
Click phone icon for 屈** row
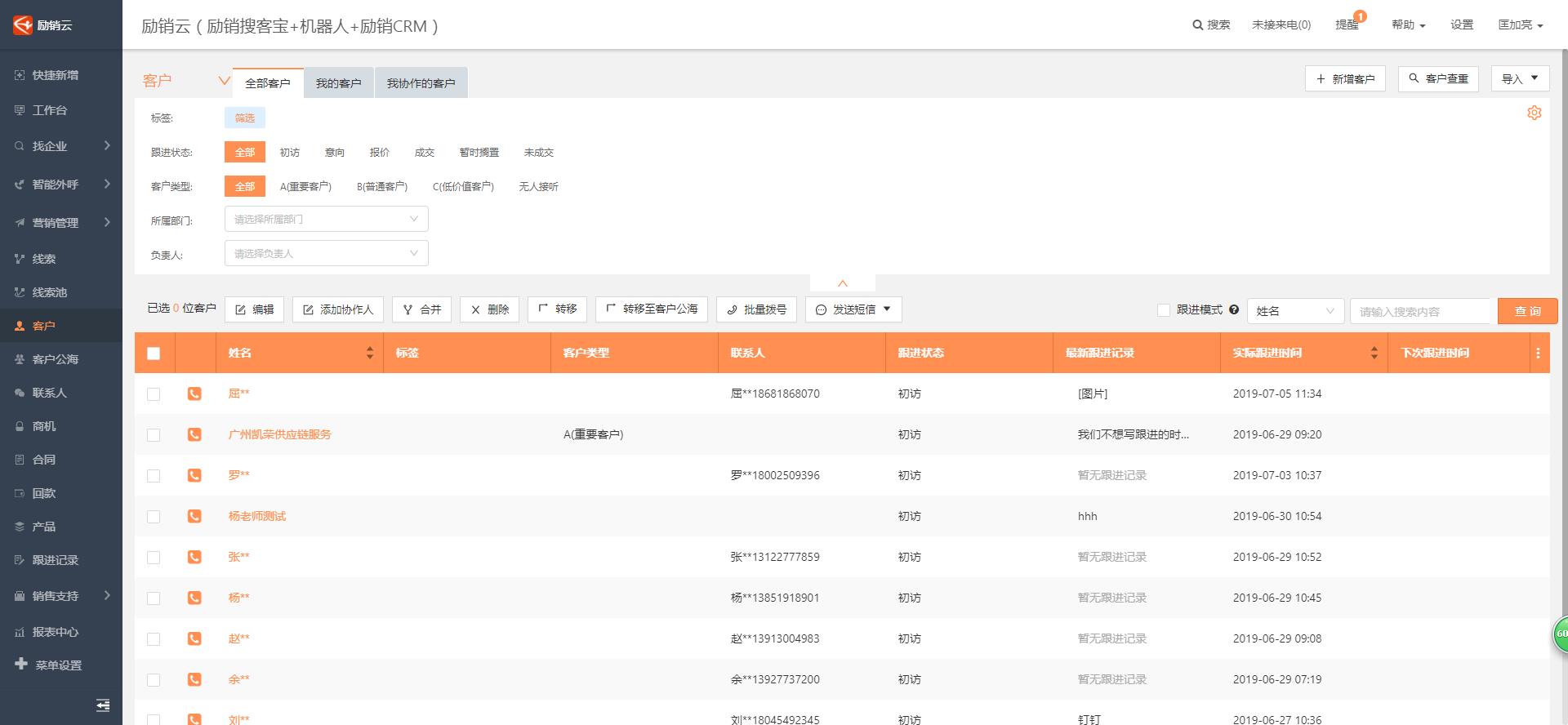pyautogui.click(x=194, y=394)
